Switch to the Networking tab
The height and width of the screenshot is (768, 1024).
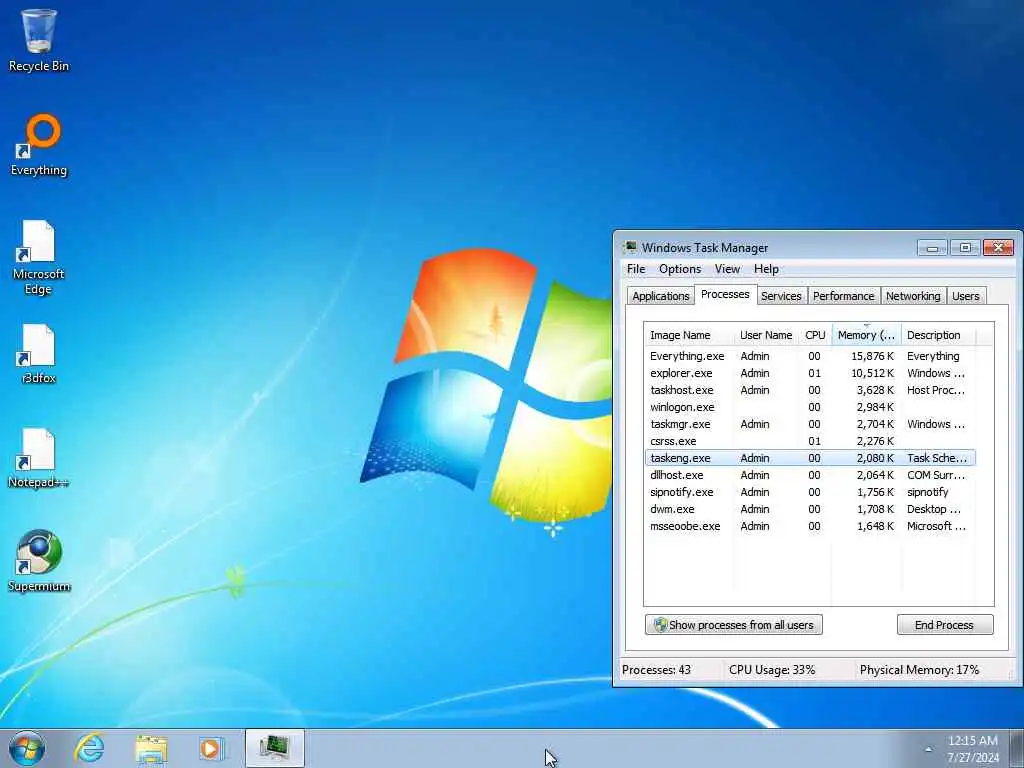913,296
